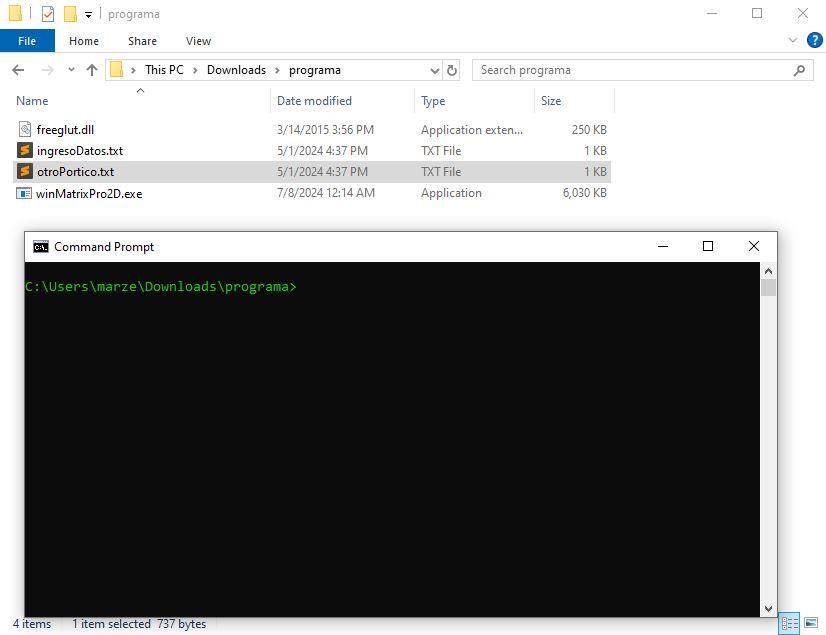The height and width of the screenshot is (635, 826).
Task: Click the New Folder icon in title bar
Action: point(70,14)
